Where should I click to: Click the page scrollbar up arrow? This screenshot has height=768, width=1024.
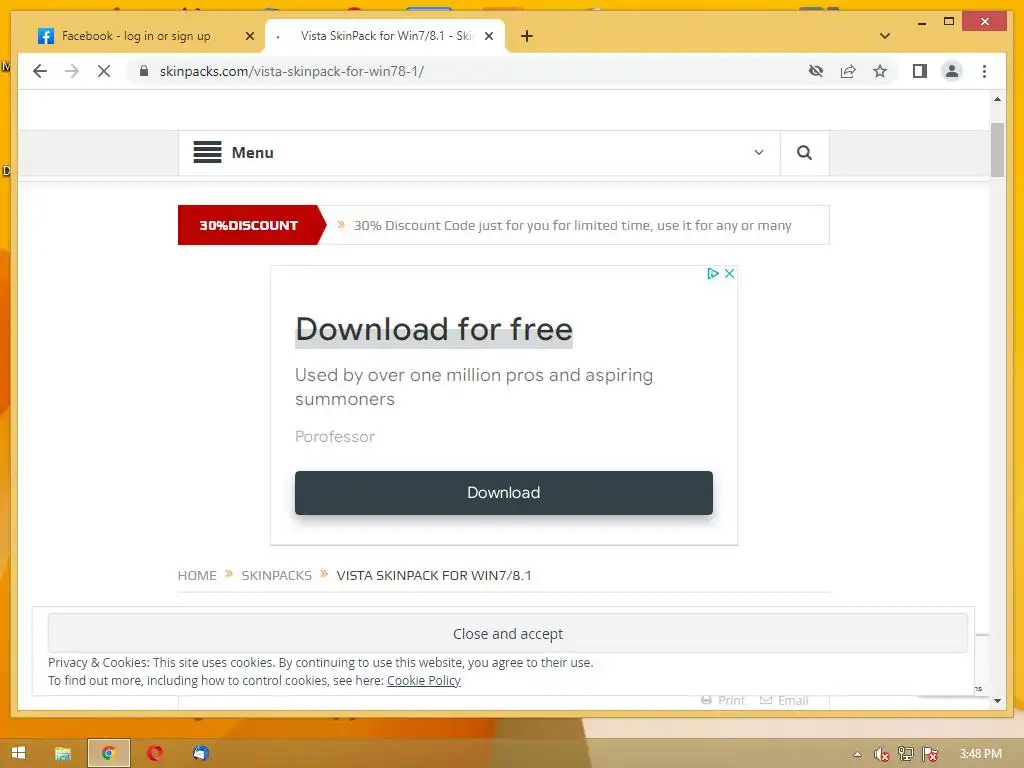[x=997, y=99]
